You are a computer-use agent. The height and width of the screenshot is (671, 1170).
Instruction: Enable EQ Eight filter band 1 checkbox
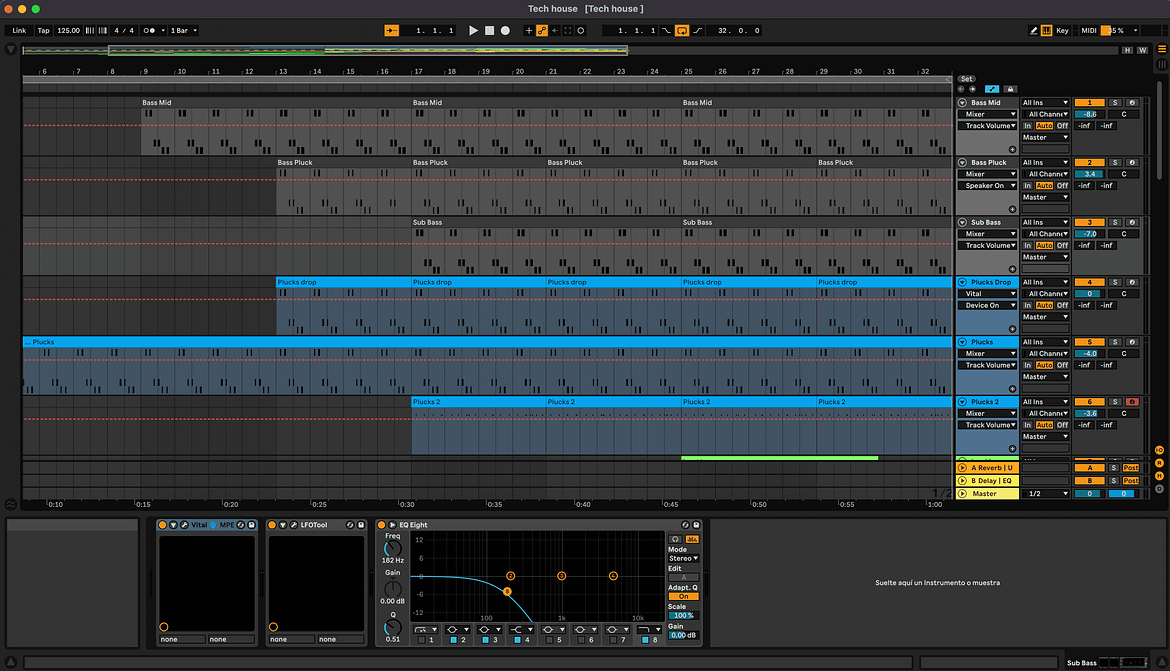tap(421, 639)
